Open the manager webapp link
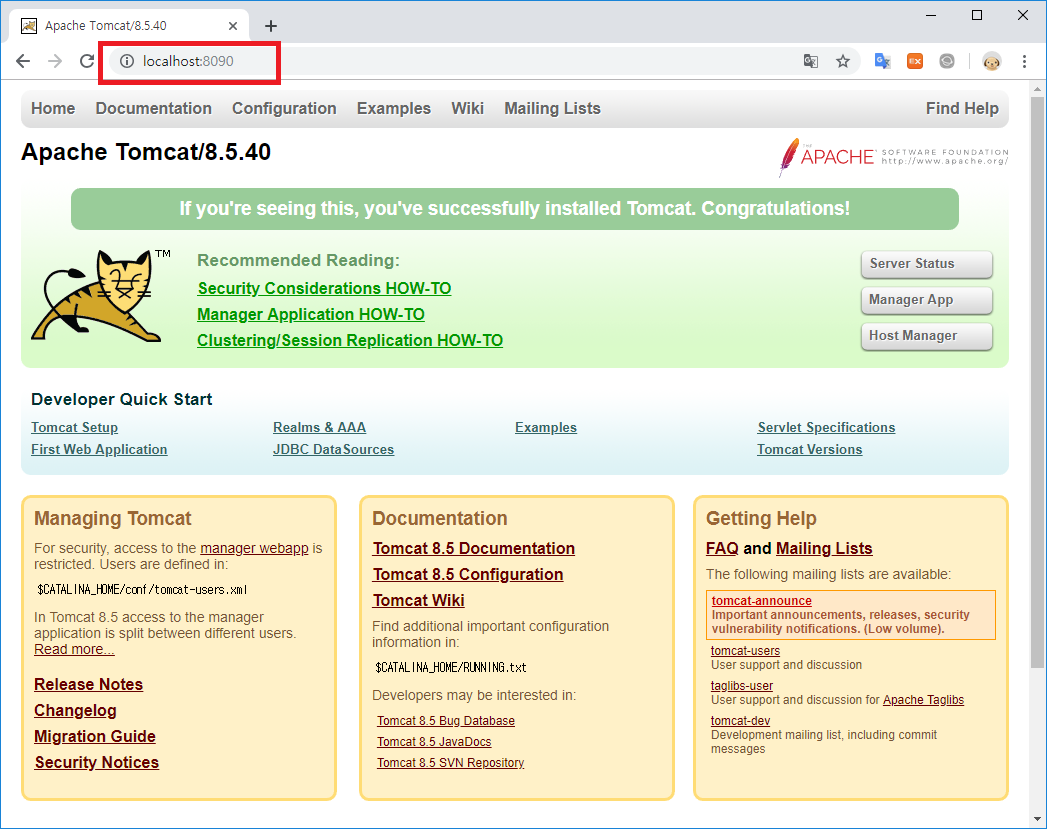1047x829 pixels. point(254,548)
